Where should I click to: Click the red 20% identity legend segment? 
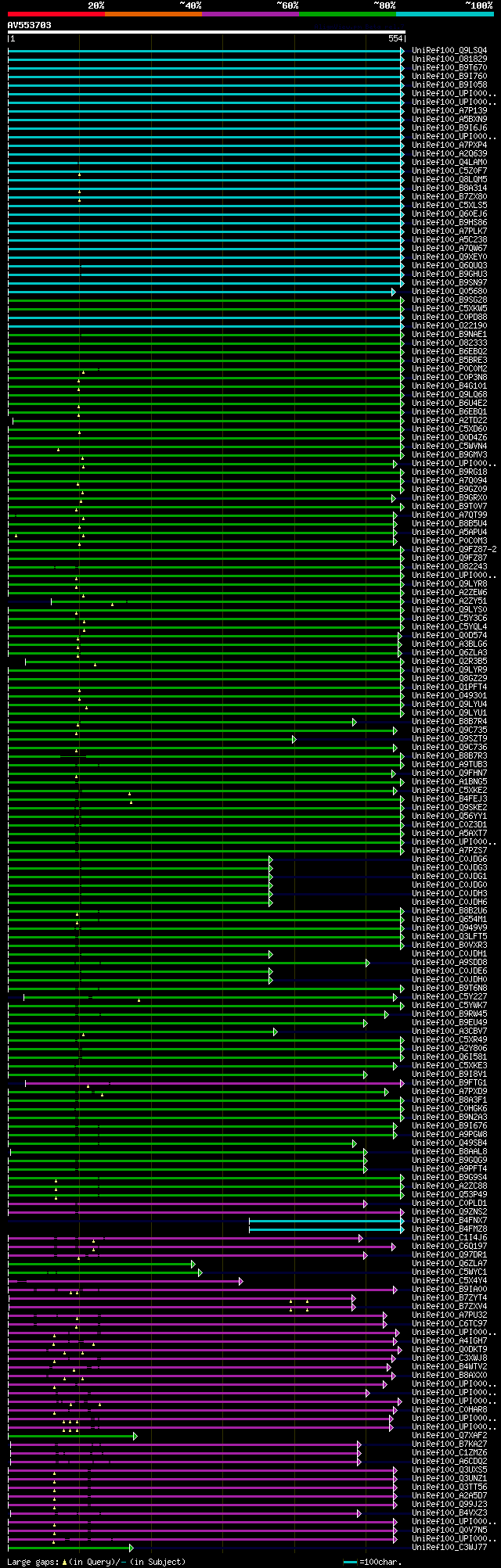pos(56,14)
